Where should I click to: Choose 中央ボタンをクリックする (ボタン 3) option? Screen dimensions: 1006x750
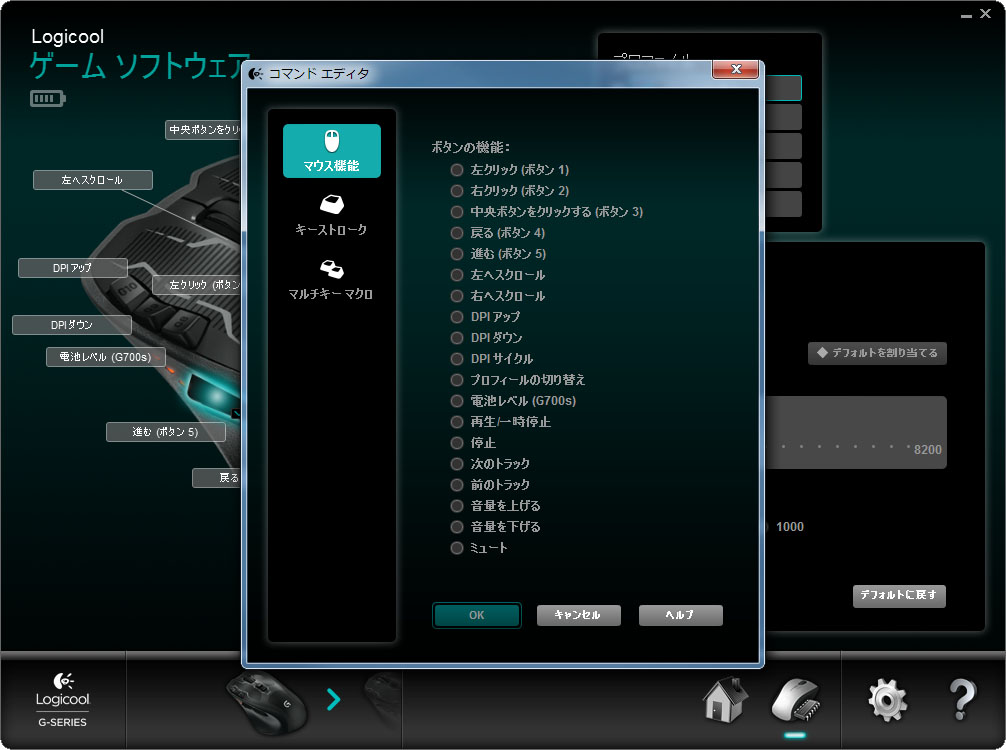pos(457,212)
